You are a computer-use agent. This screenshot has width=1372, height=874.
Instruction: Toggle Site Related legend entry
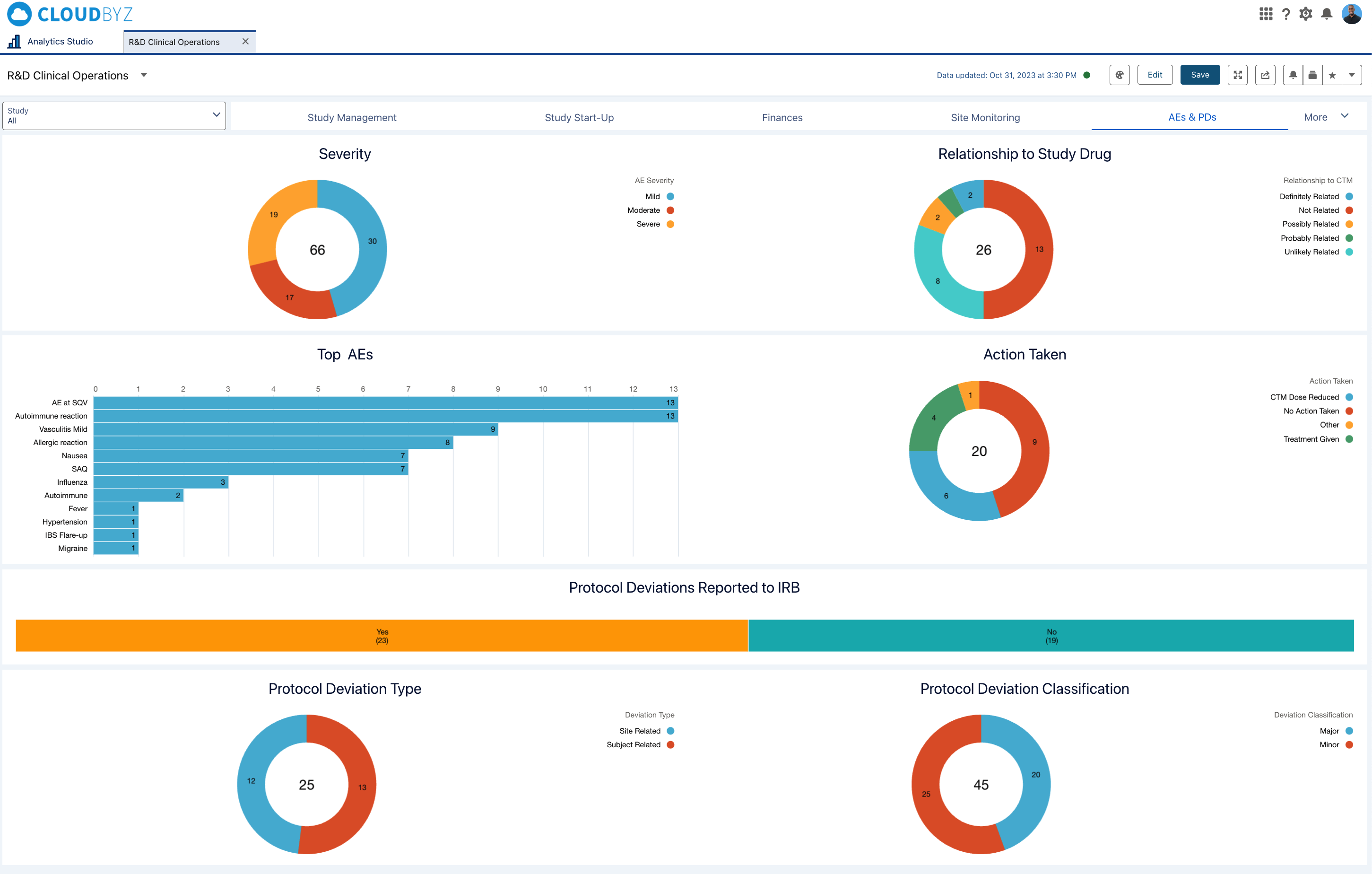coord(647,731)
